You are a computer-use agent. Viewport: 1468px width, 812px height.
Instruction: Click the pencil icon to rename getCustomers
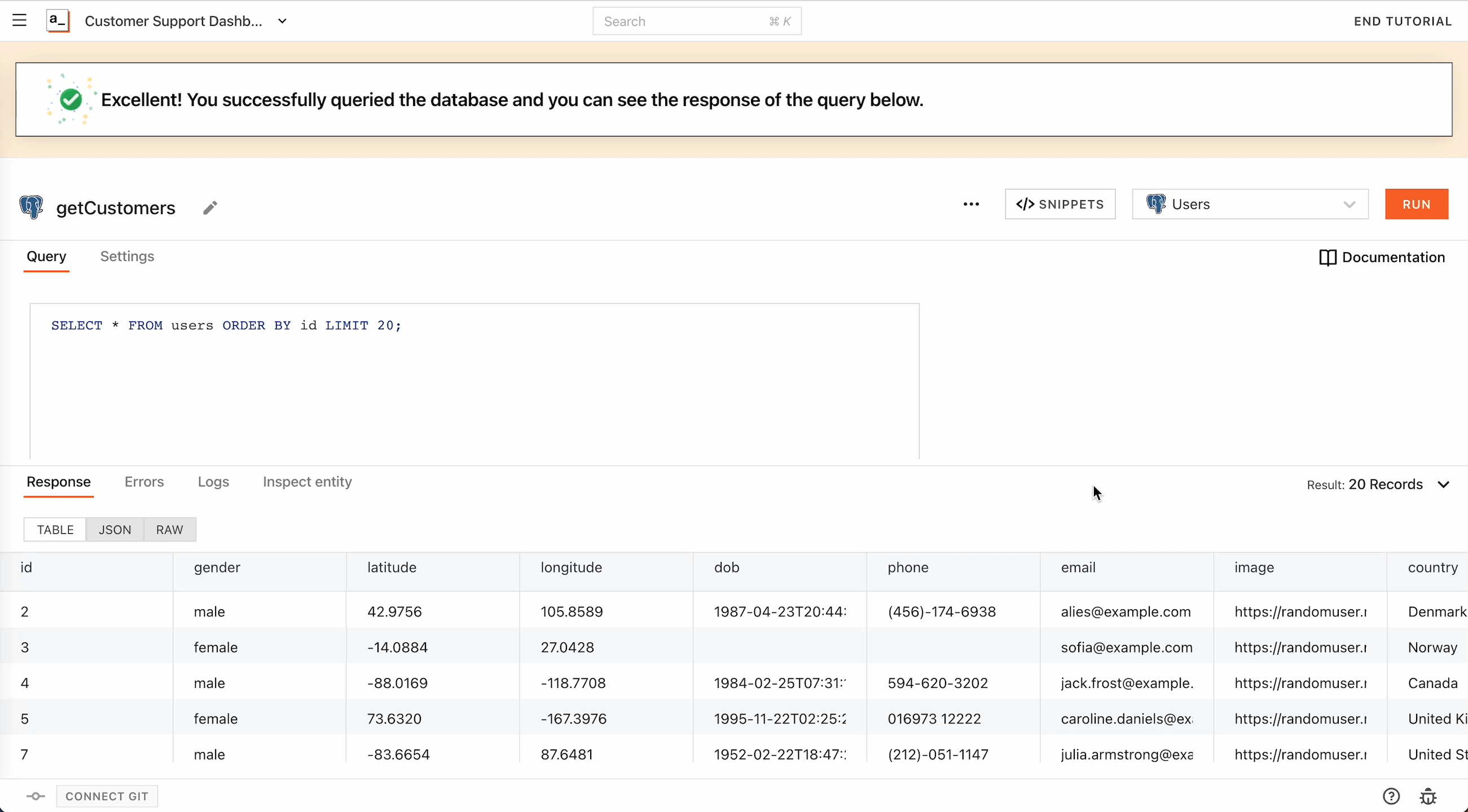210,208
